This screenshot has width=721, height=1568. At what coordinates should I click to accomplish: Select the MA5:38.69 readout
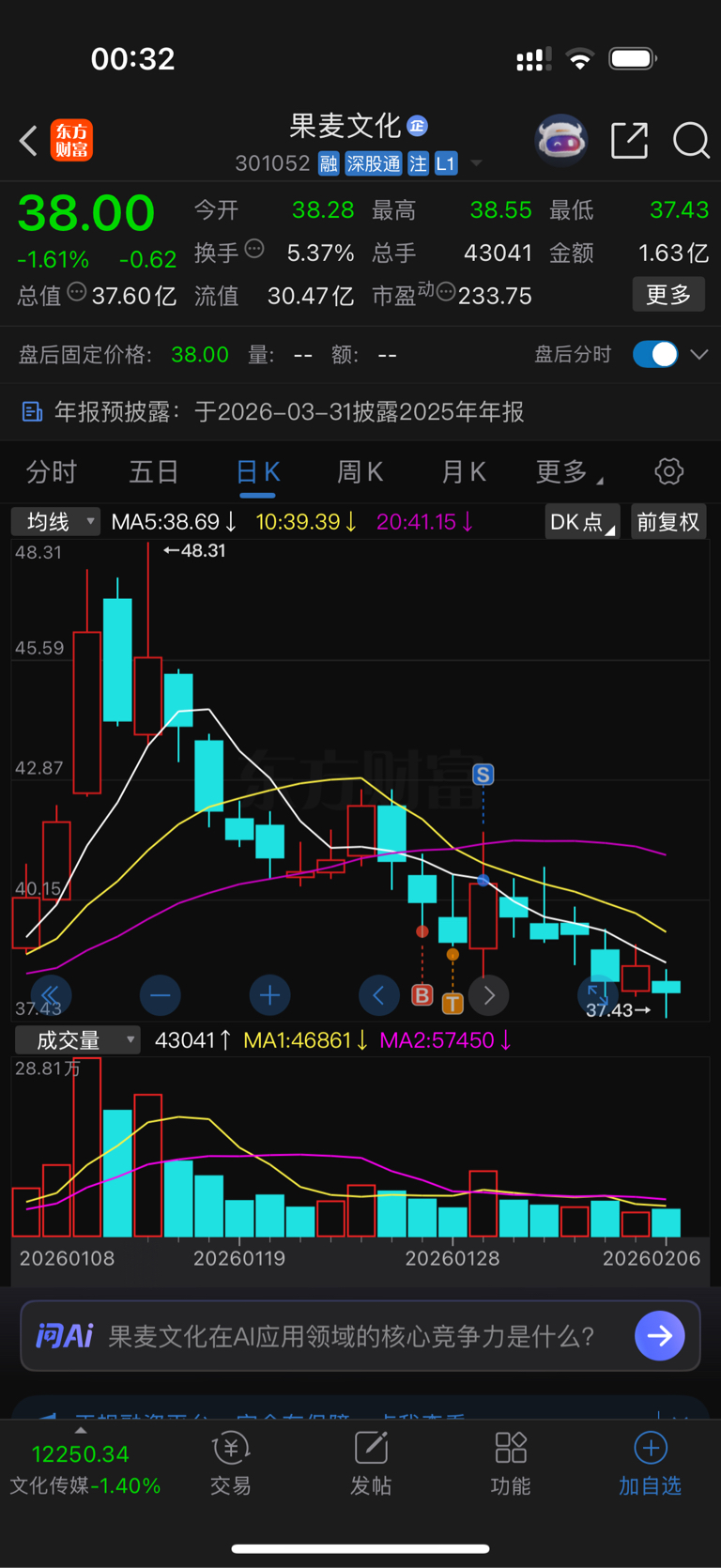pyautogui.click(x=174, y=522)
